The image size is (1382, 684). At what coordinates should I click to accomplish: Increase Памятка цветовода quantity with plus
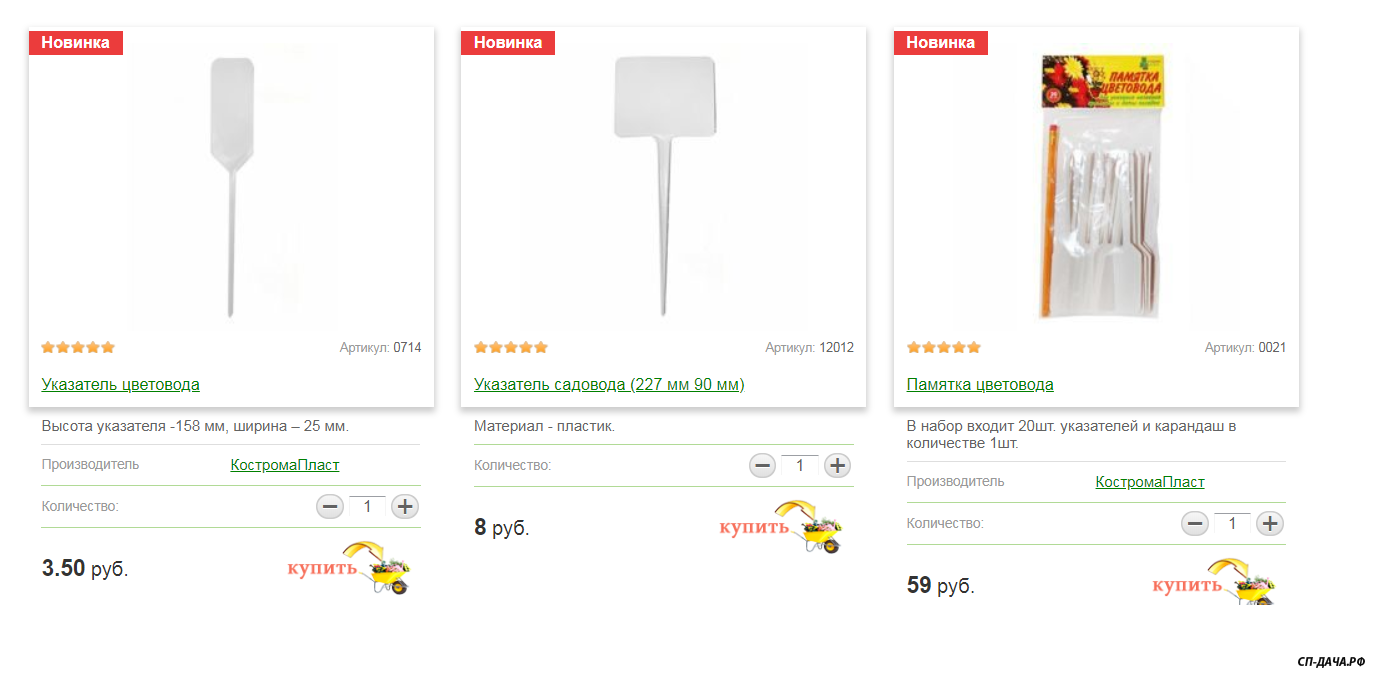(x=1269, y=523)
